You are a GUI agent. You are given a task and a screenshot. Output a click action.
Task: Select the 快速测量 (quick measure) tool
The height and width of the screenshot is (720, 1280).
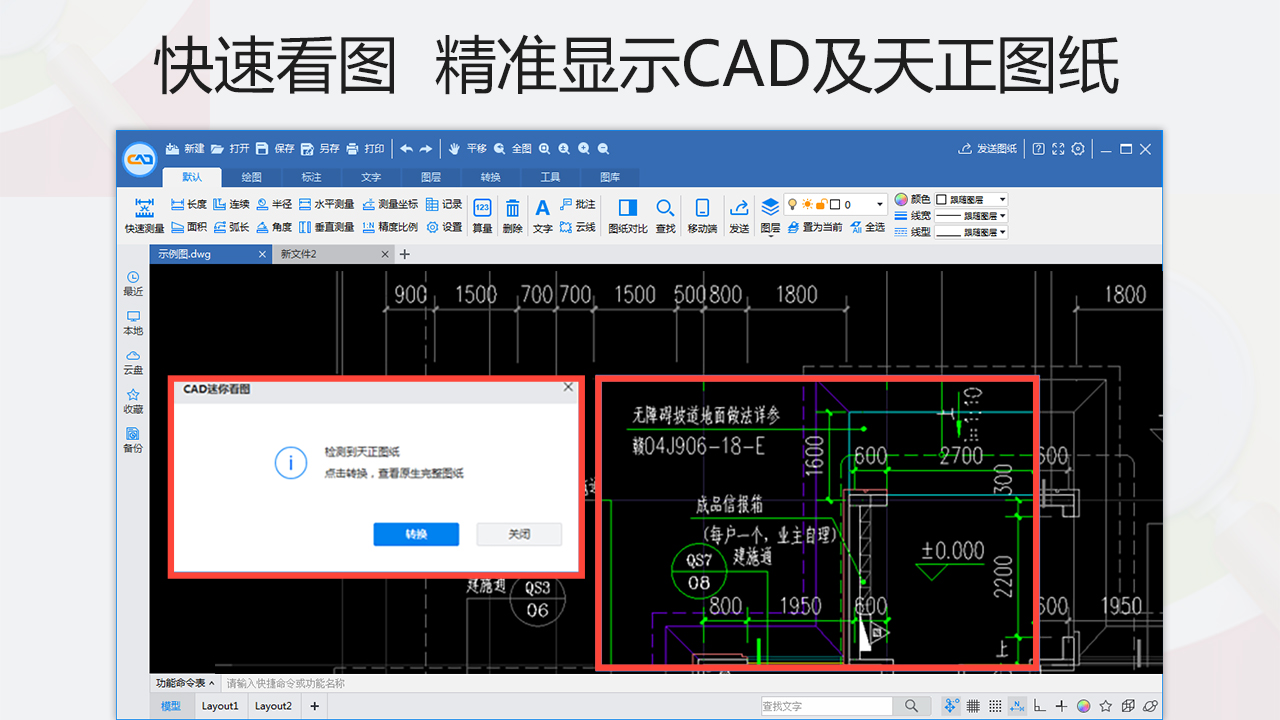click(x=145, y=215)
